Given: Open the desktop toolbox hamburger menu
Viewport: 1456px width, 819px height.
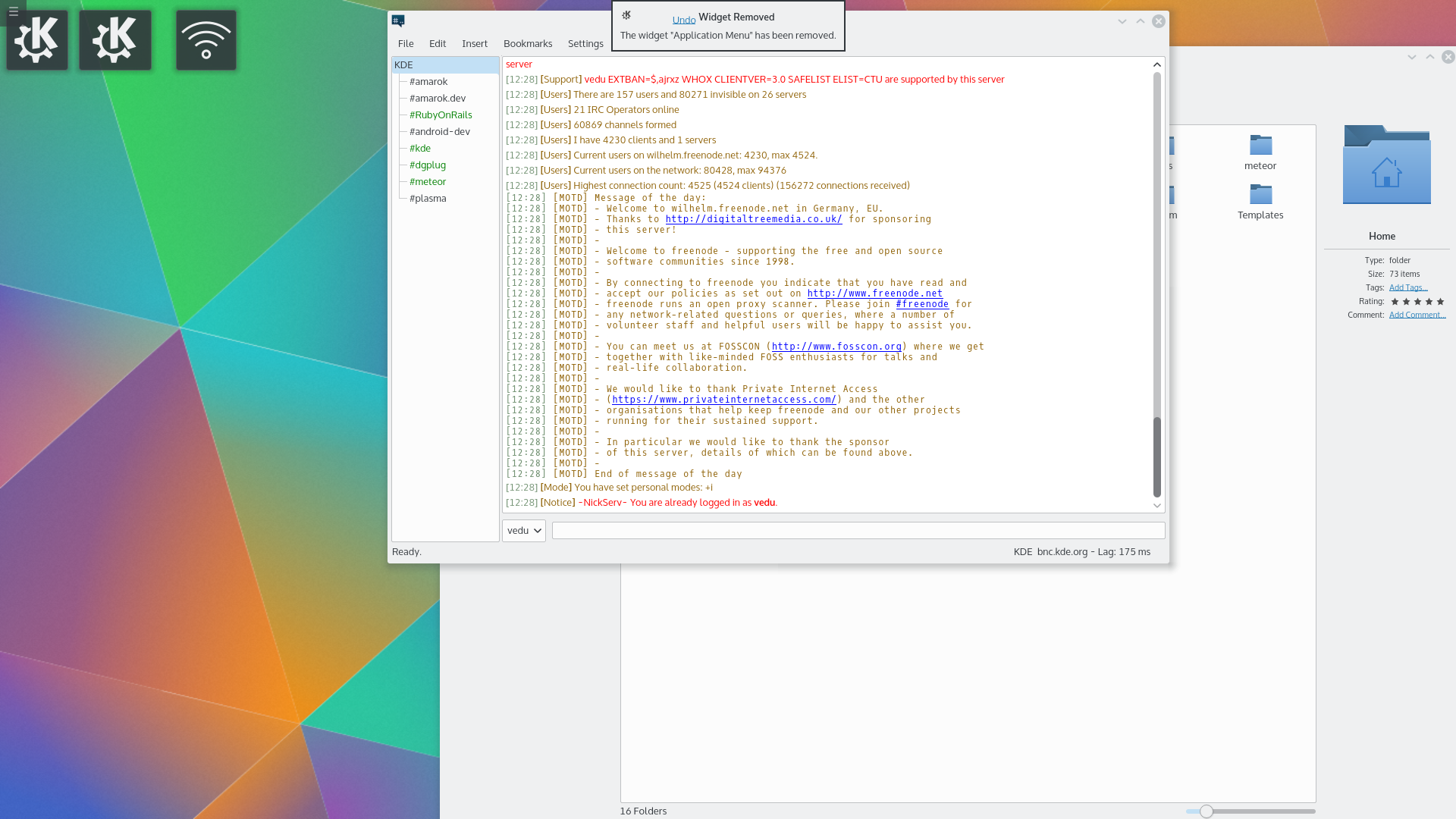Looking at the screenshot, I should [x=13, y=12].
